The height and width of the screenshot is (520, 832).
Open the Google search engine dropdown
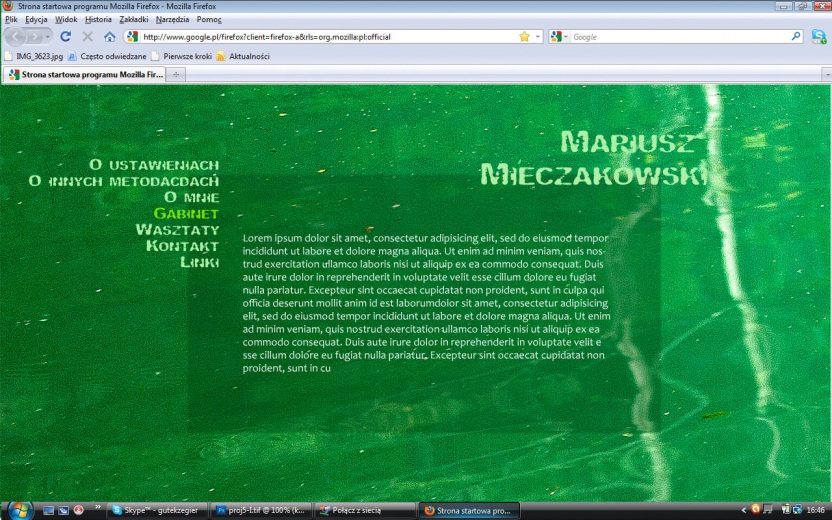[x=560, y=37]
